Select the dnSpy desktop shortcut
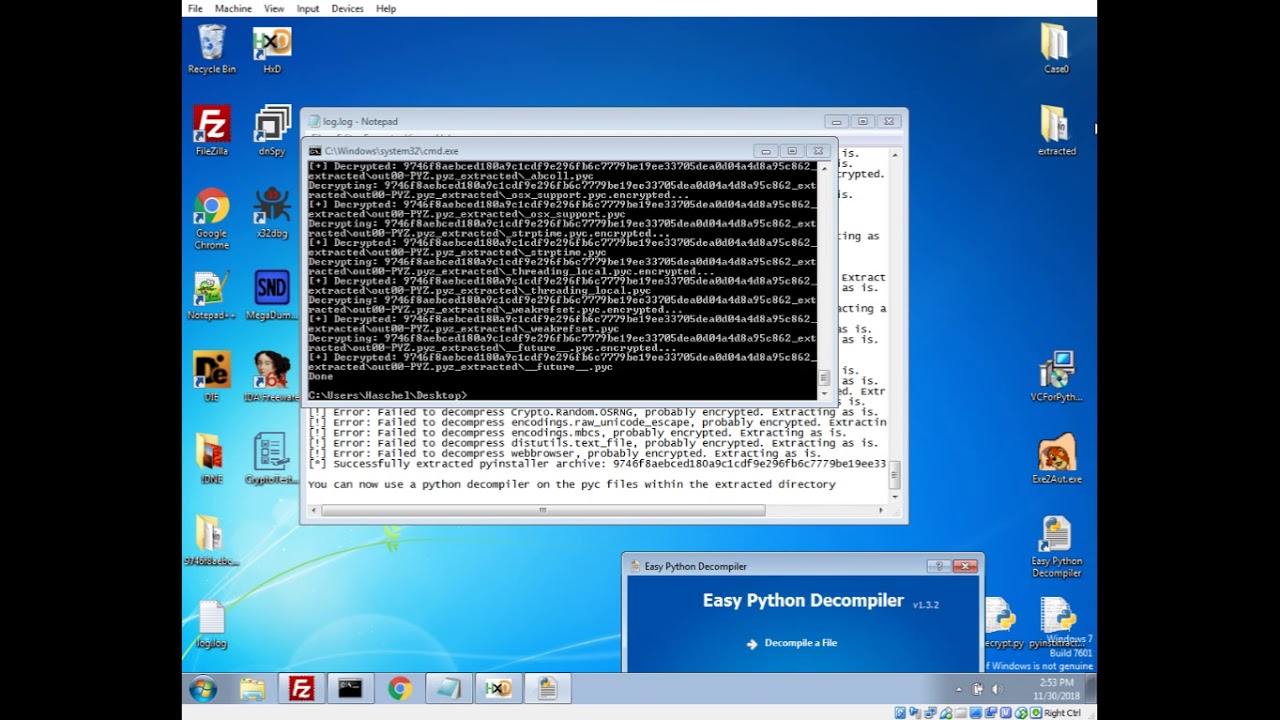 [x=272, y=132]
